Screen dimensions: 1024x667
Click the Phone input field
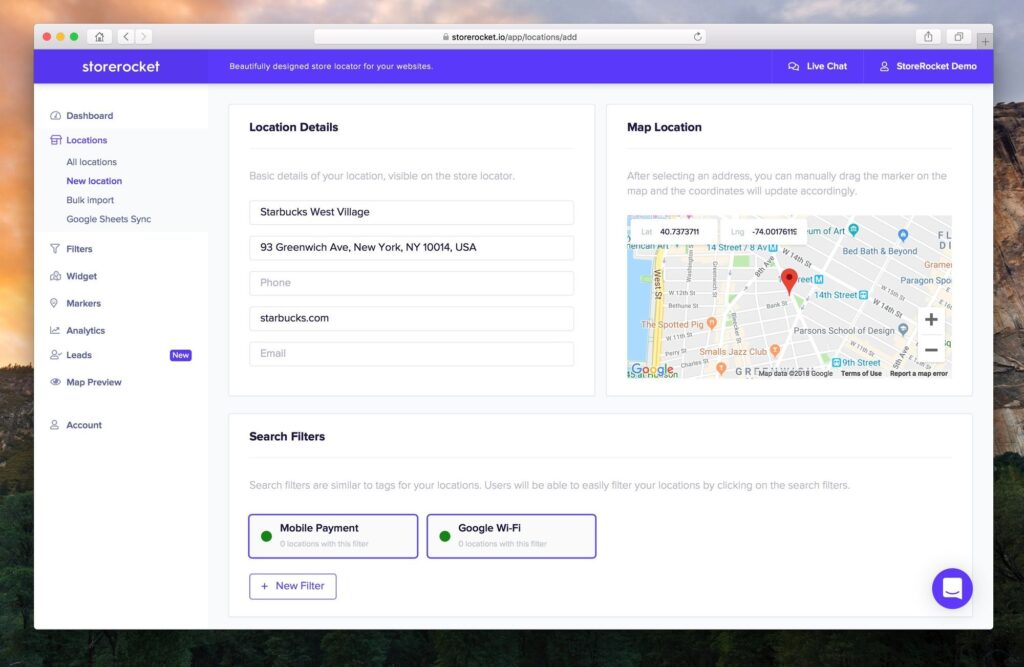(x=411, y=283)
